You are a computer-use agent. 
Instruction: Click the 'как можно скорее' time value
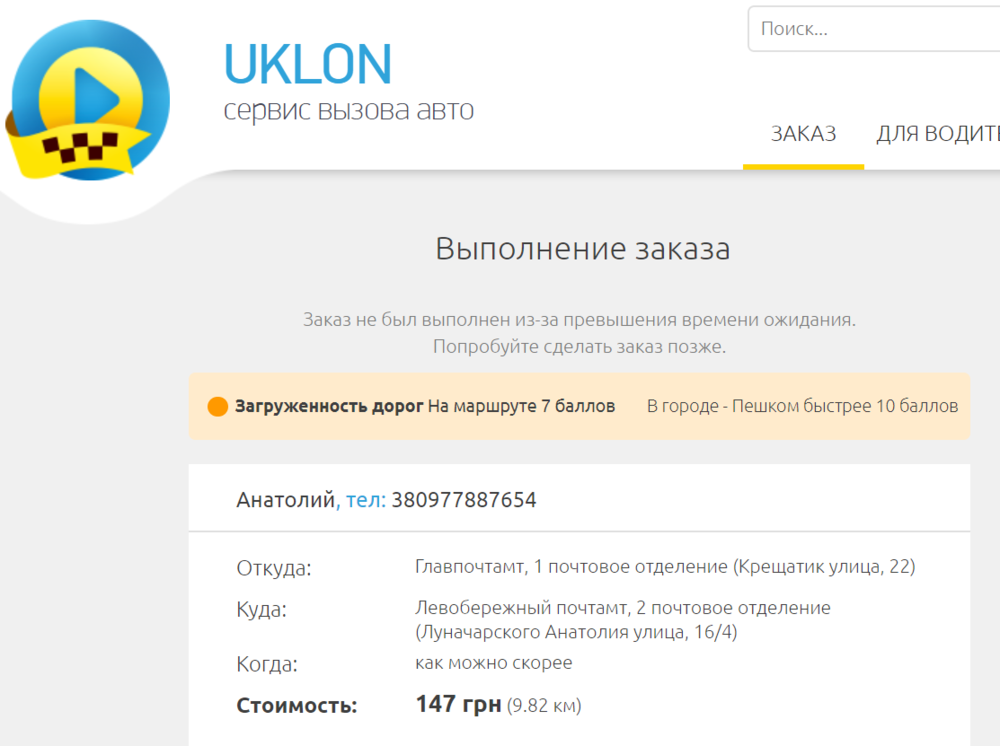click(494, 663)
